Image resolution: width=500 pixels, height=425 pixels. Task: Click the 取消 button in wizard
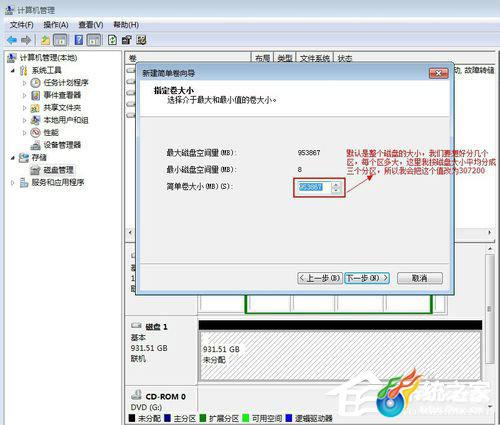click(420, 278)
